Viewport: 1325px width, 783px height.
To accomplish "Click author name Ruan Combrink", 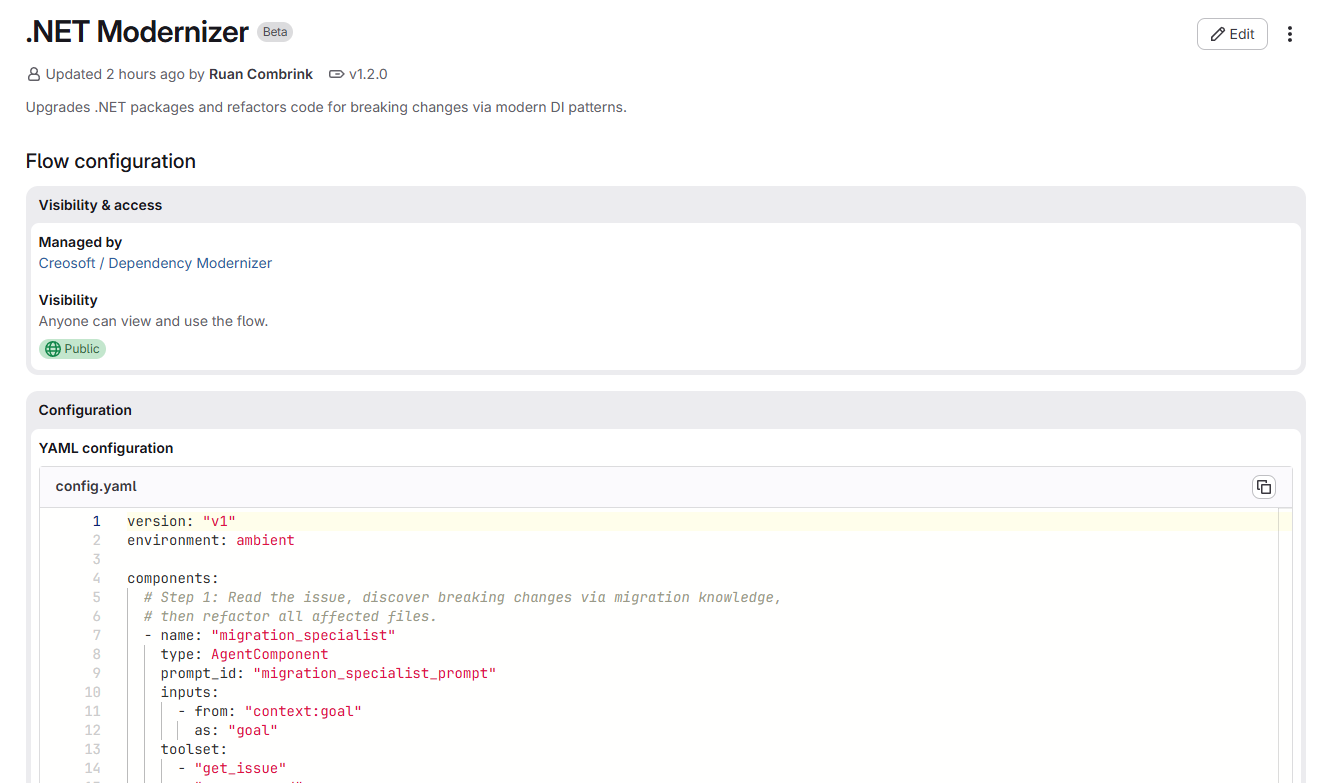I will (x=261, y=74).
